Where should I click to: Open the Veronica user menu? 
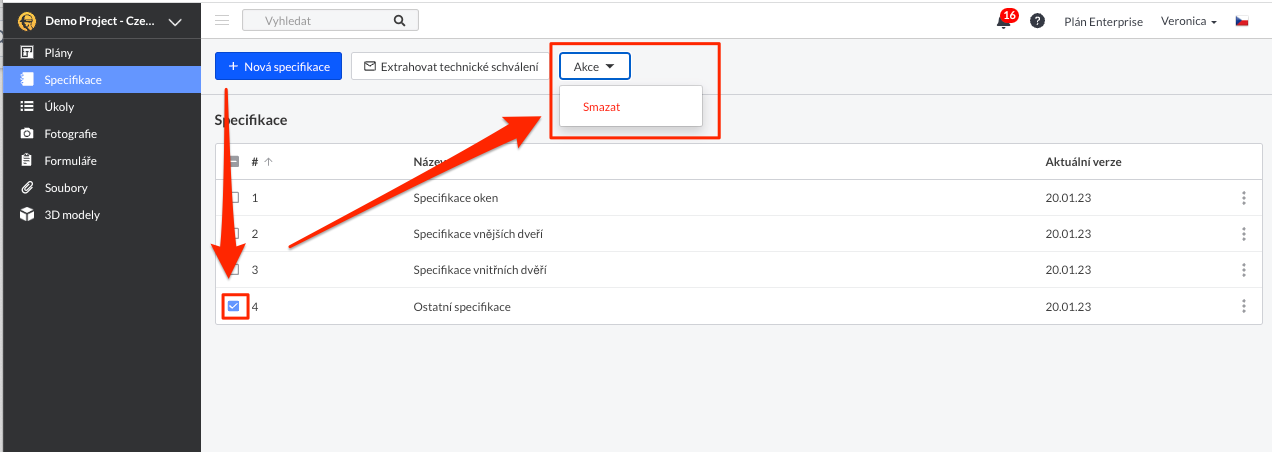point(1188,21)
